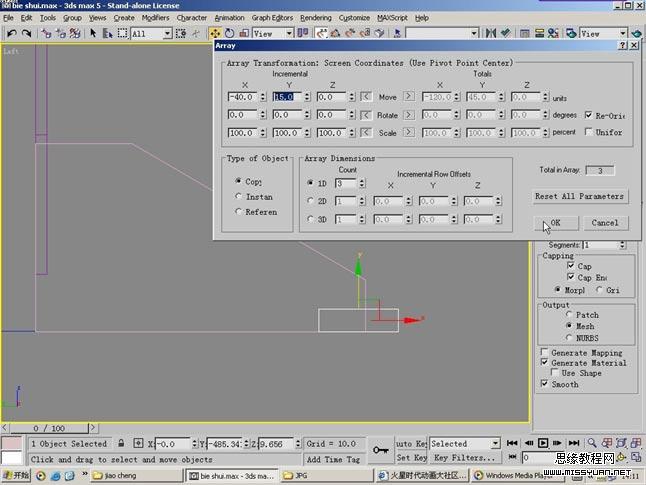This screenshot has width=646, height=485.
Task: Click the Redo arrow in main toolbar
Action: tap(26, 33)
